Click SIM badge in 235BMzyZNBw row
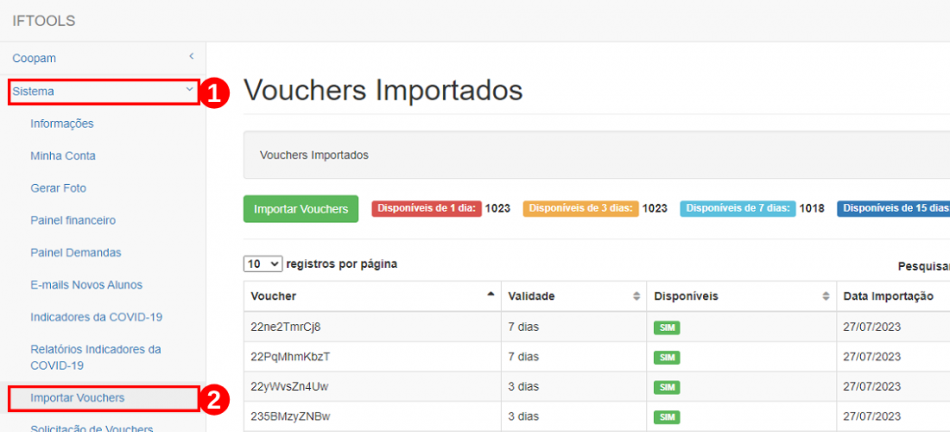The width and height of the screenshot is (950, 432). pos(666,417)
